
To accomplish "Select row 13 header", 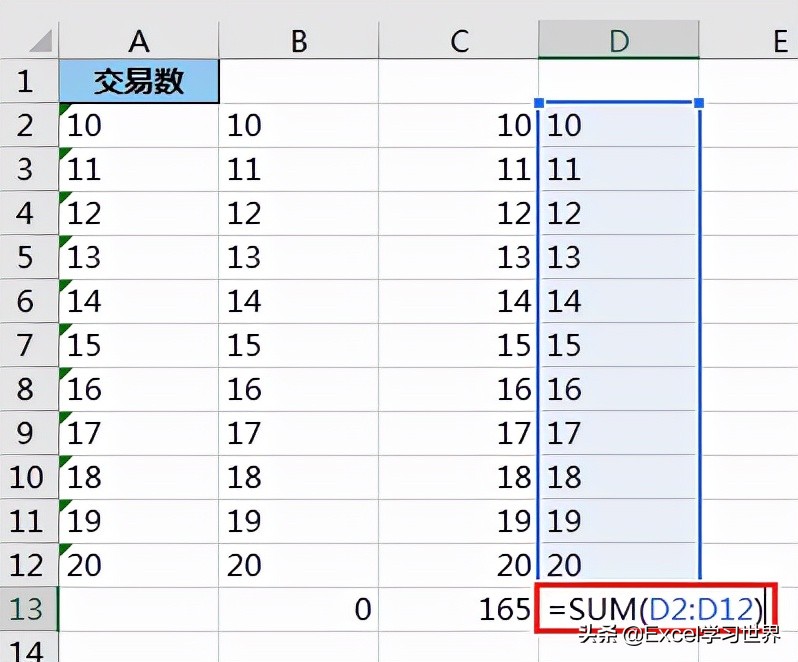I will tap(29, 609).
